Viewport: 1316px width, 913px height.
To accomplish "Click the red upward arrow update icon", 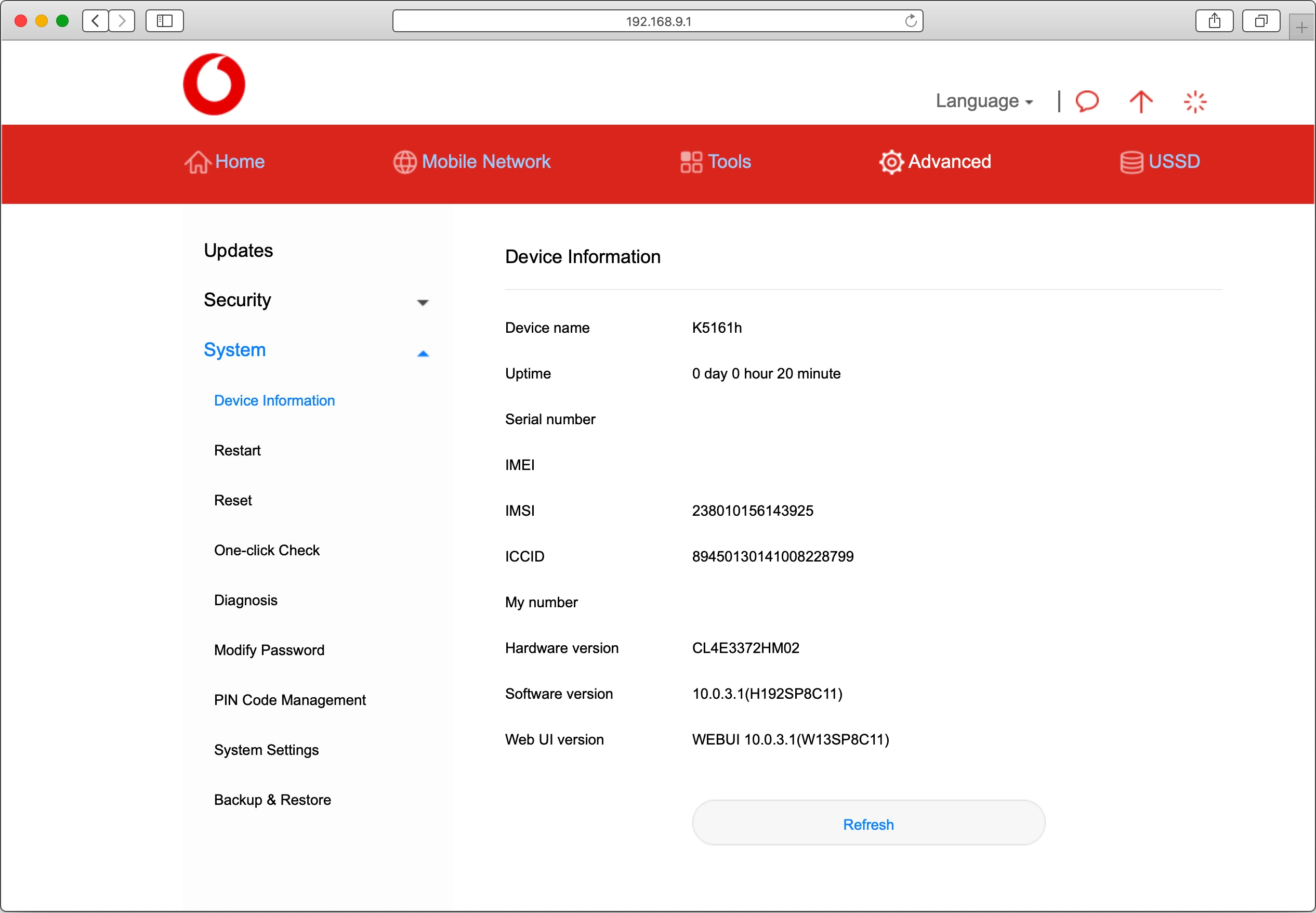I will [1140, 102].
